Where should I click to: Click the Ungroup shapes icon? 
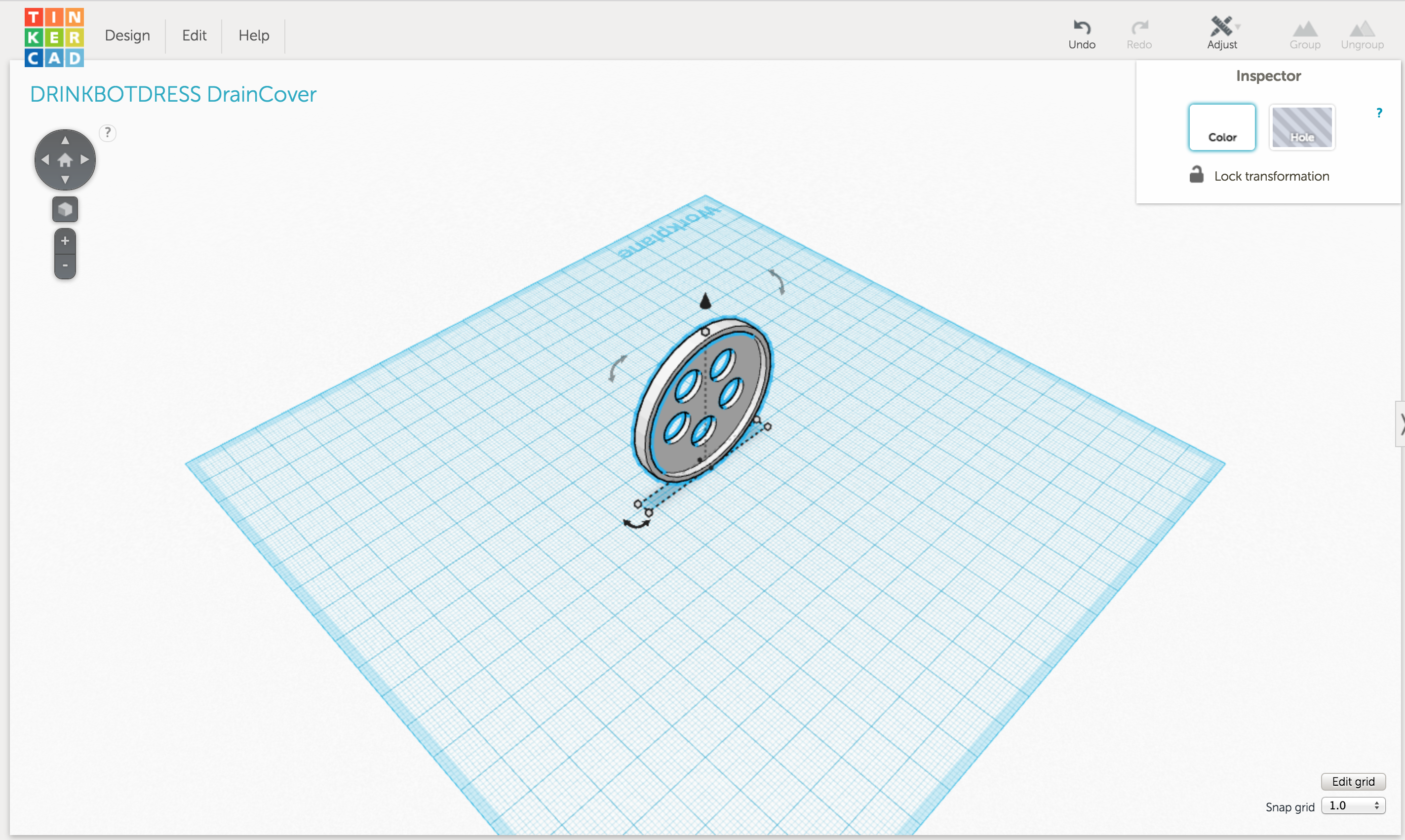coord(1362,30)
